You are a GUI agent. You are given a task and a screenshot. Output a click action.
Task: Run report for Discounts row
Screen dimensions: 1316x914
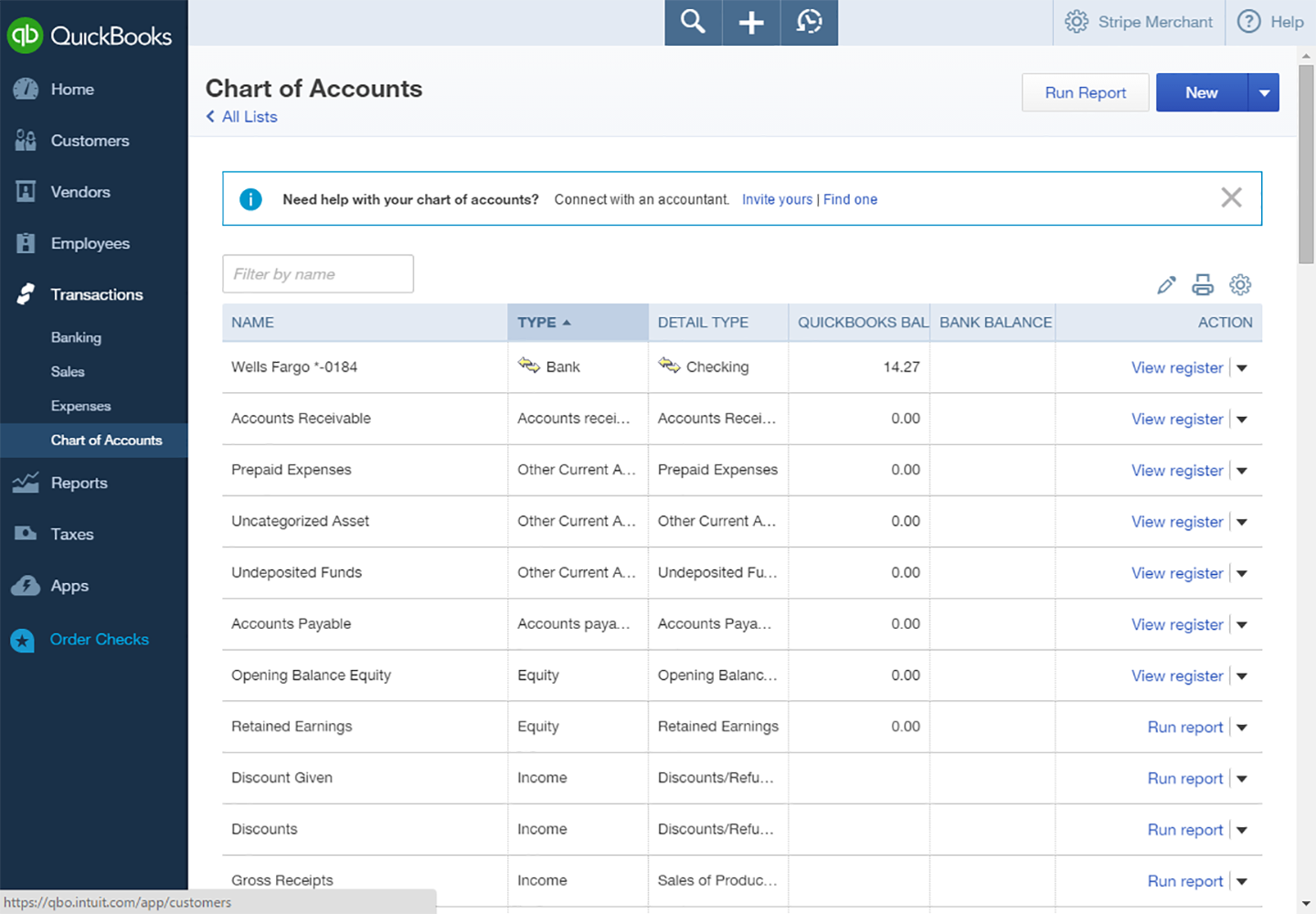1185,830
